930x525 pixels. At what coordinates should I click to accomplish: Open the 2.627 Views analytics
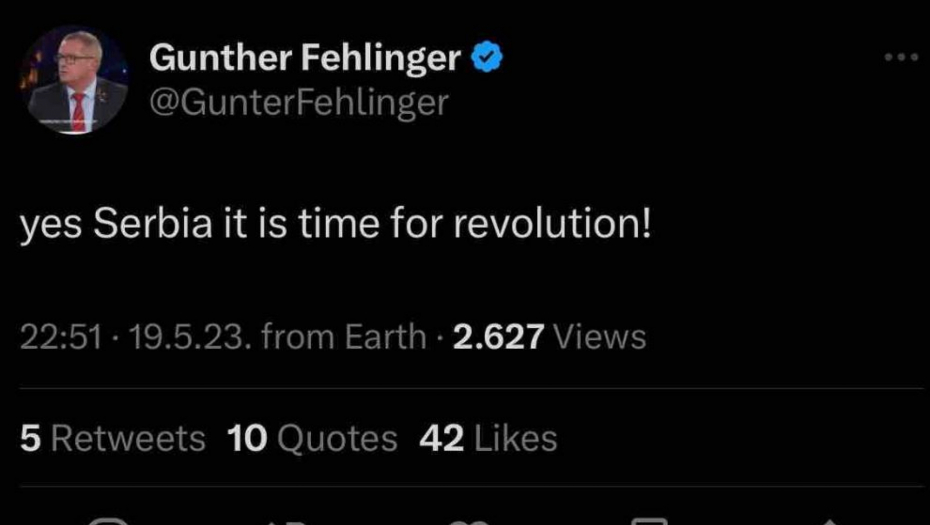tap(549, 337)
